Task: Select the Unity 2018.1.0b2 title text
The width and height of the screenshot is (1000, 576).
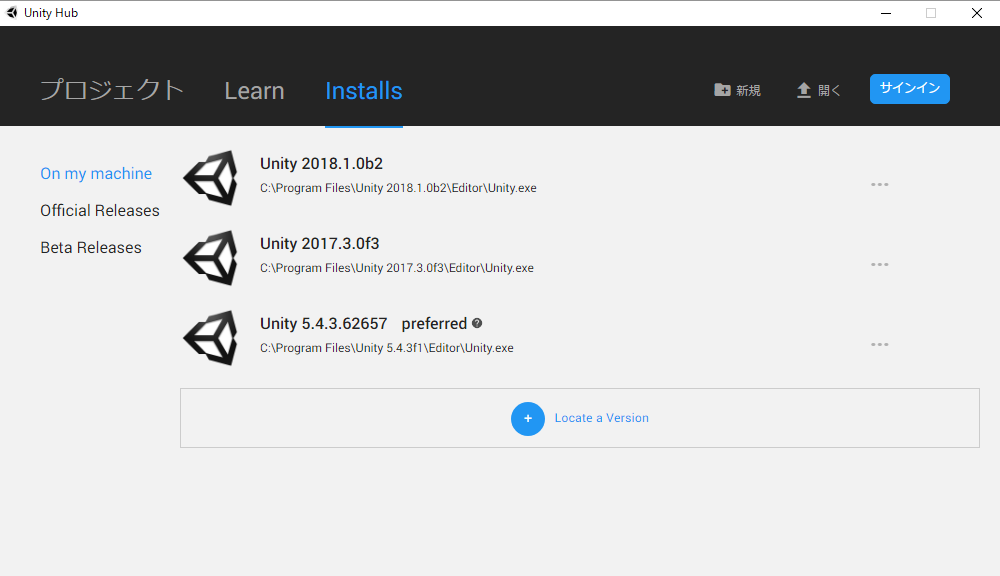Action: click(321, 163)
